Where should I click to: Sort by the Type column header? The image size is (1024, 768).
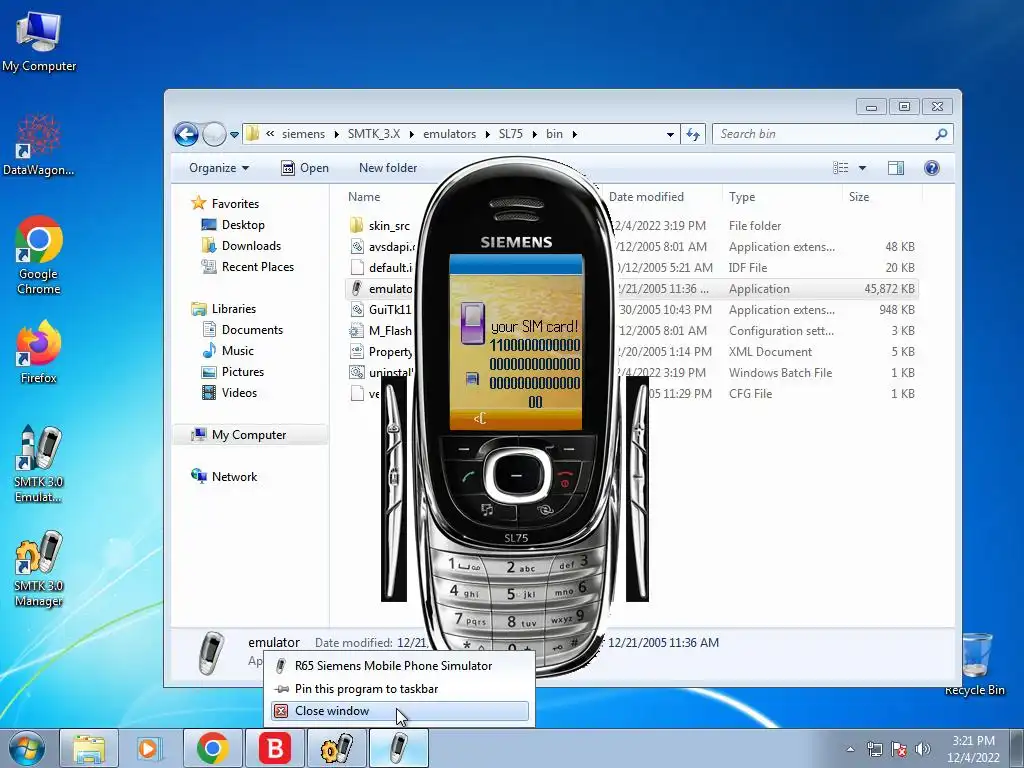(x=782, y=197)
